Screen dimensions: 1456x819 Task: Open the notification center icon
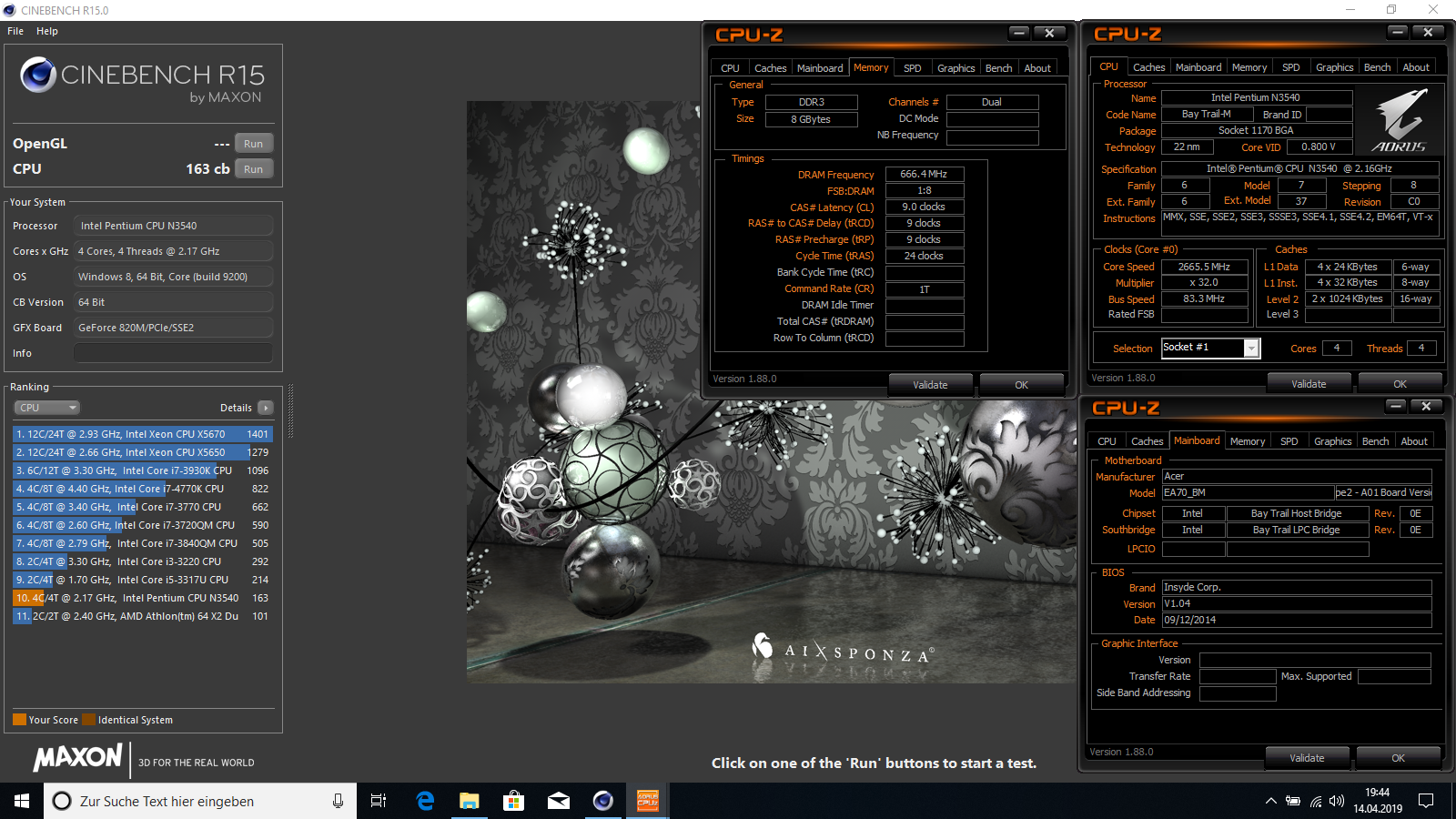pyautogui.click(x=1426, y=801)
